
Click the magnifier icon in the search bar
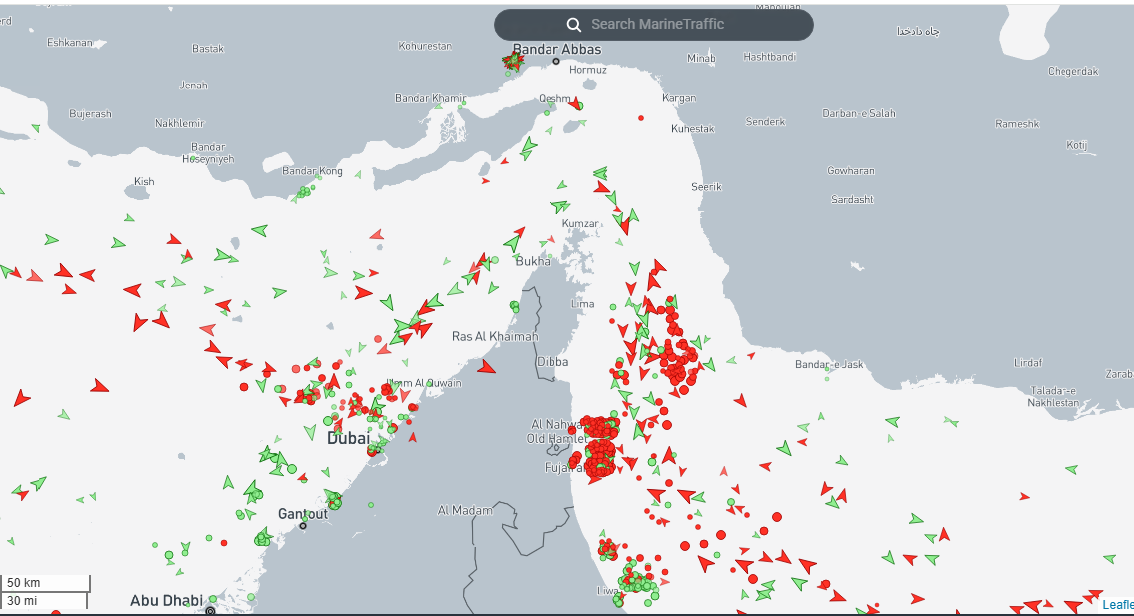coord(574,25)
